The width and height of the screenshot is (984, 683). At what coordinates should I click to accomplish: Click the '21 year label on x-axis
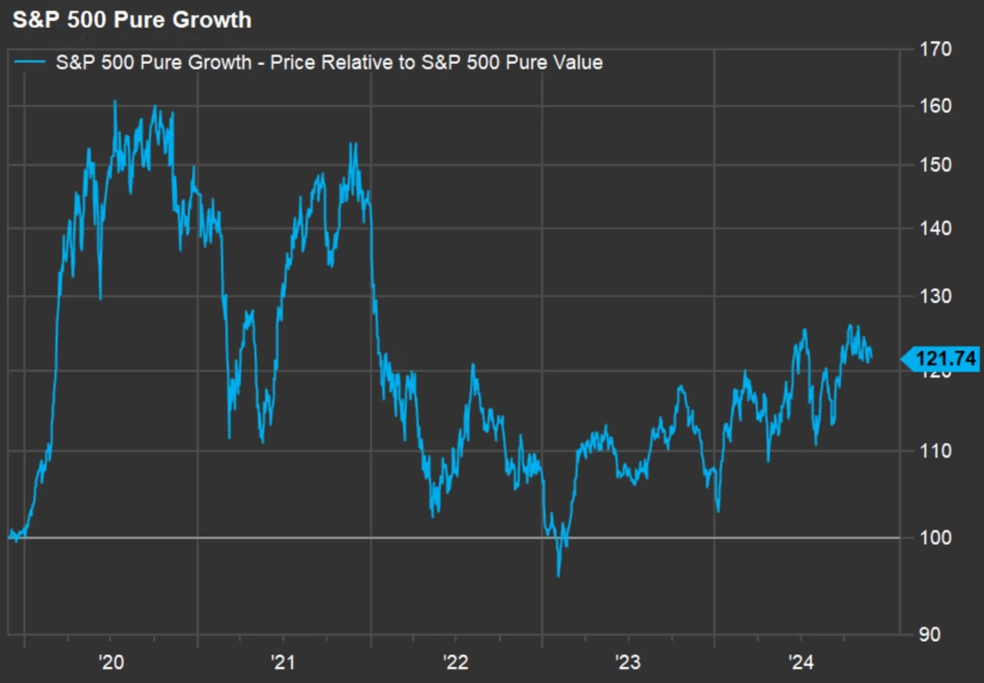tap(283, 662)
